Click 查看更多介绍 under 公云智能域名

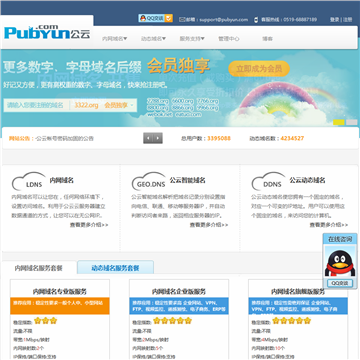209,225
